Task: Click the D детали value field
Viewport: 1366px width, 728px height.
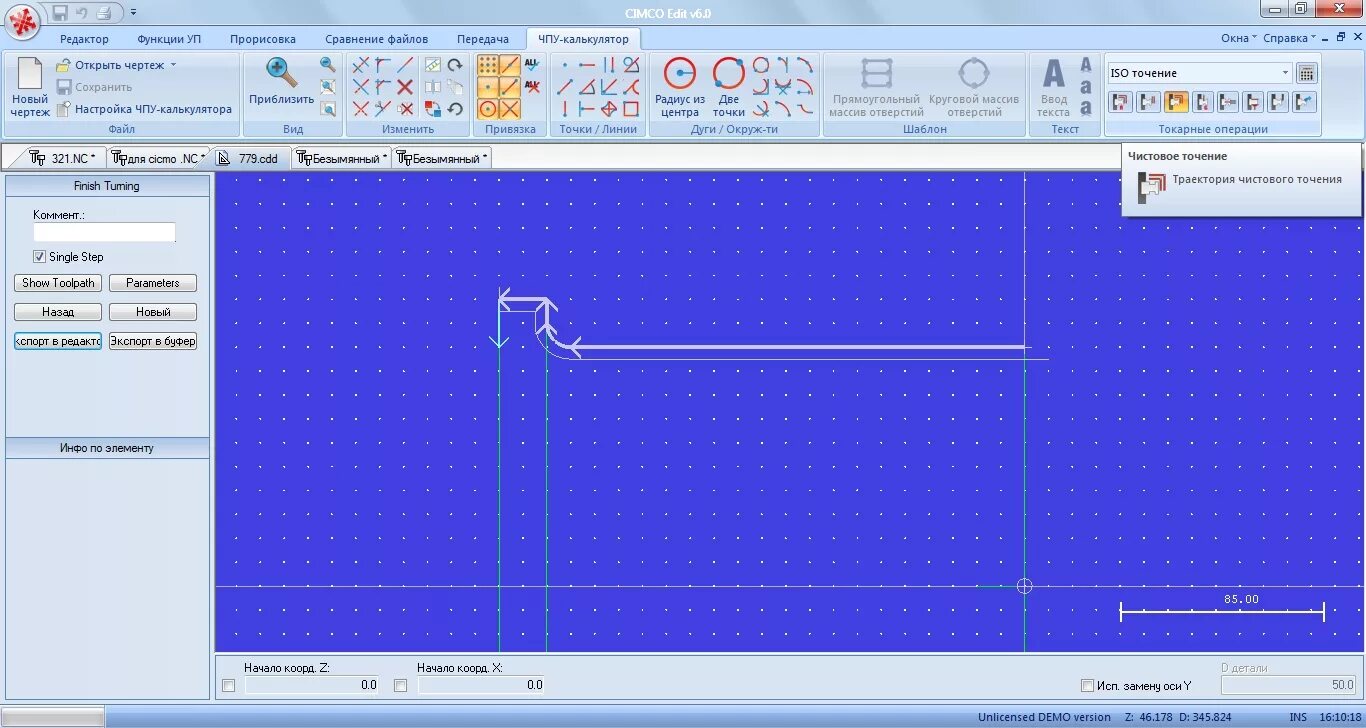Action: tap(1288, 685)
